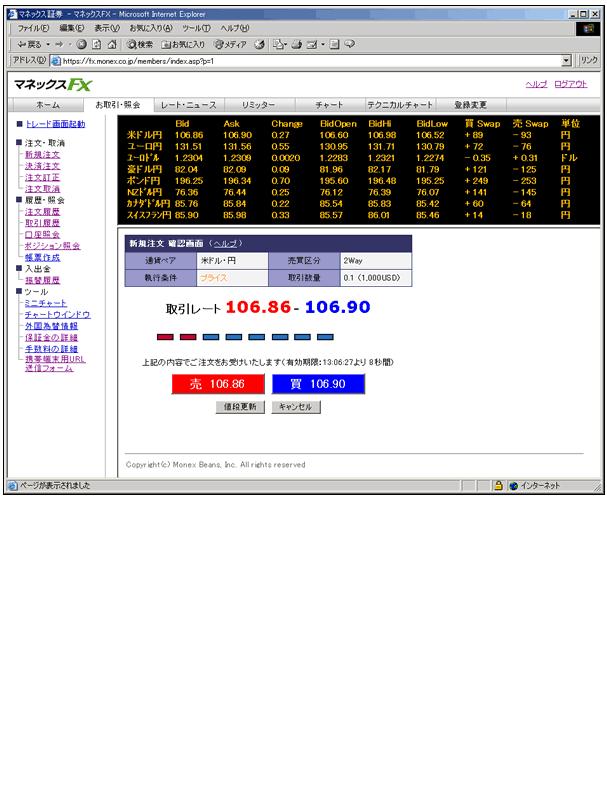Open the 帳票作成 sidebar link
Image resolution: width=607 pixels, height=800 pixels.
(42, 258)
